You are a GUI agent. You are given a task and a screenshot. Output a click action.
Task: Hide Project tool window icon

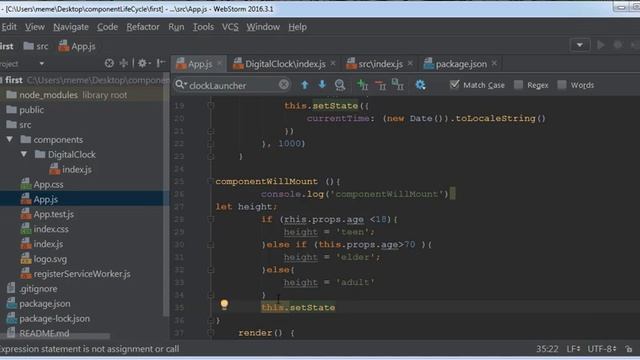161,63
